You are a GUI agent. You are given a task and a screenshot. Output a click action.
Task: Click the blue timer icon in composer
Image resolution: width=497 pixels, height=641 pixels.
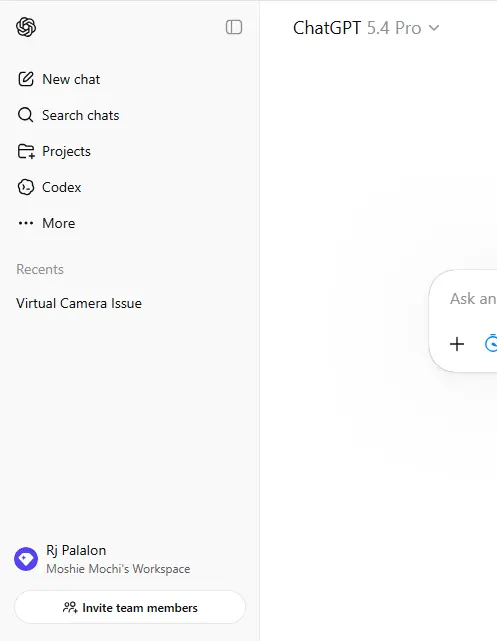(x=491, y=343)
